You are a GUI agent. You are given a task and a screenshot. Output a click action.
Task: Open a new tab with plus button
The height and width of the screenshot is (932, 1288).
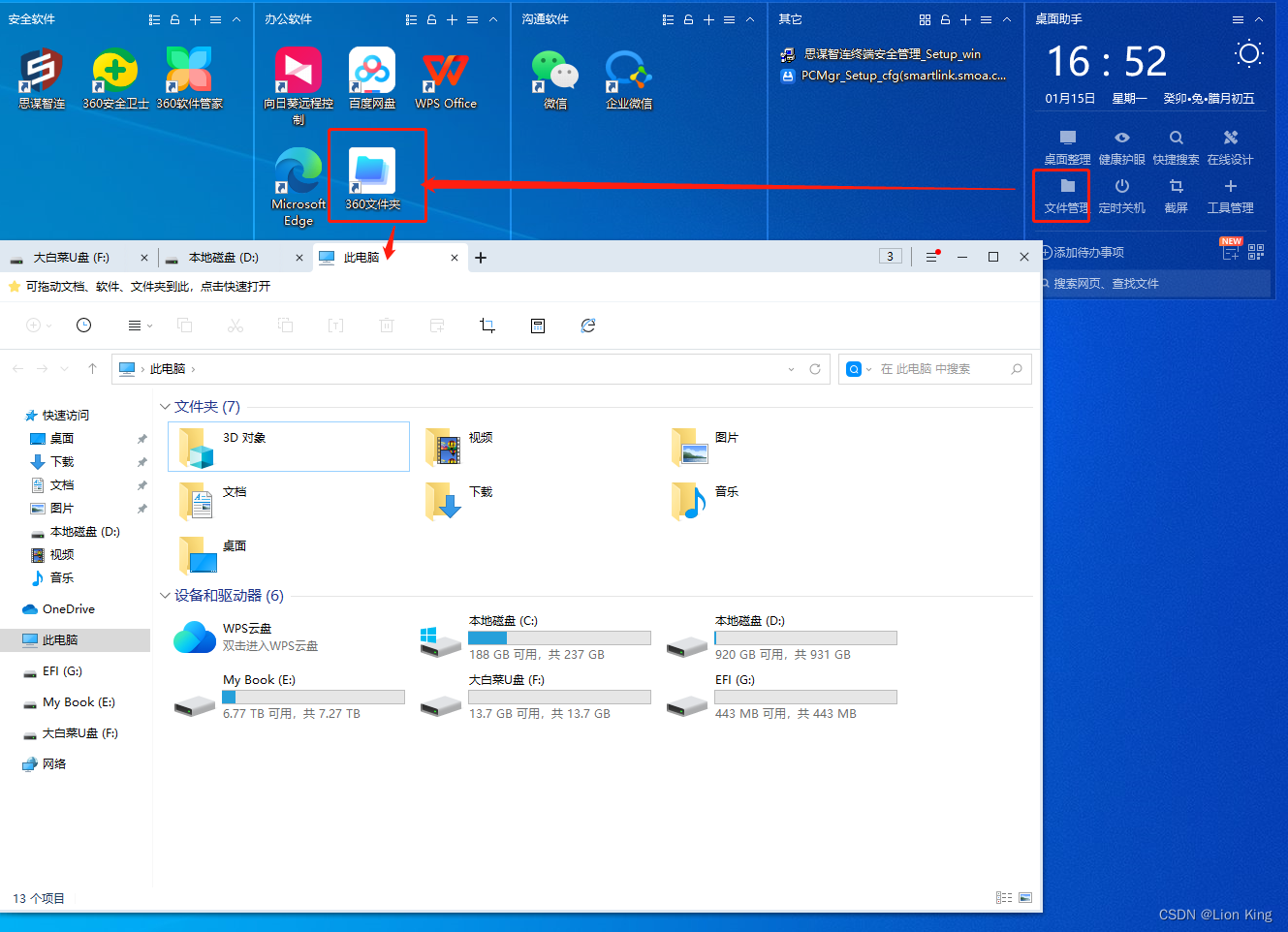coord(481,258)
